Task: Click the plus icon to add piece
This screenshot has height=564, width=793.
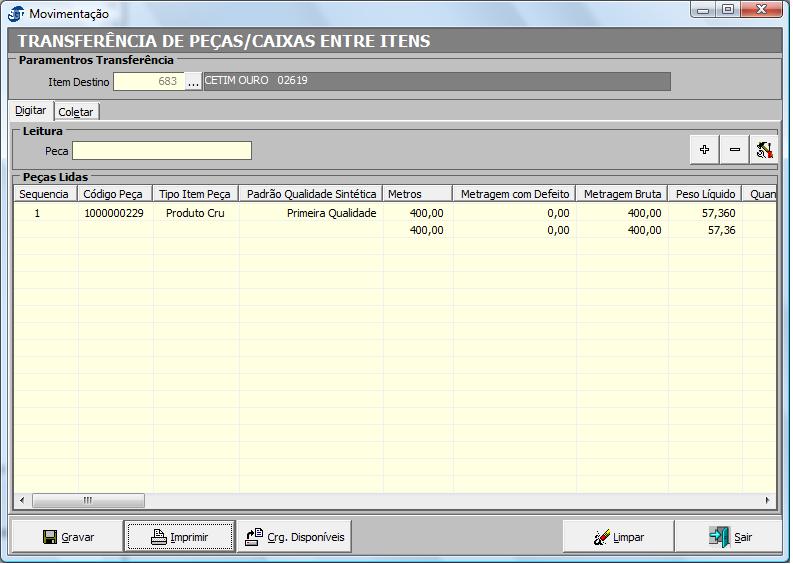Action: coord(705,149)
